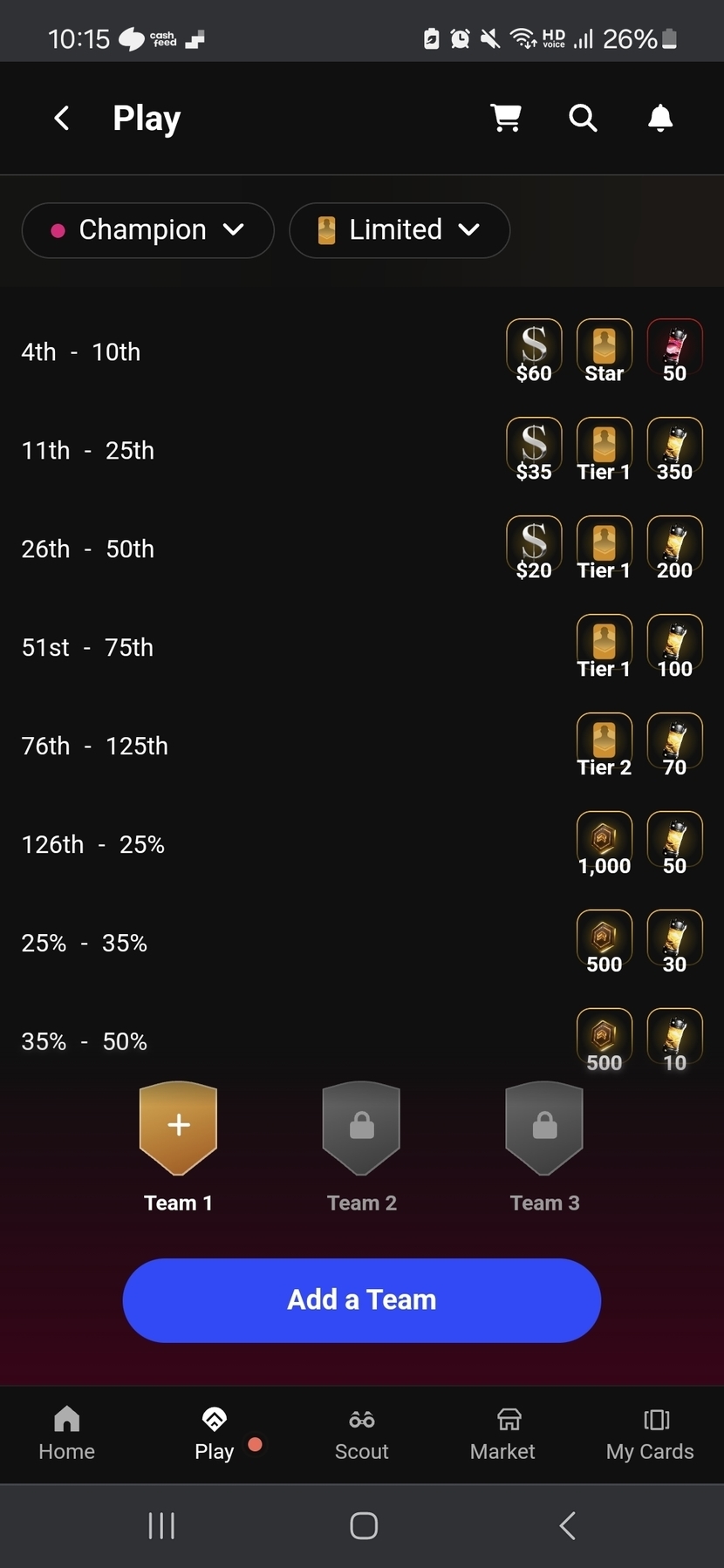Tap the $60 cash reward icon
This screenshot has width=724, height=1568.
pos(534,351)
